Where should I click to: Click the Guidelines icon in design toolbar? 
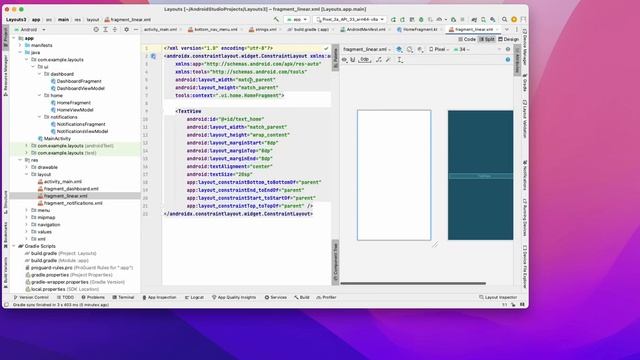pyautogui.click(x=400, y=60)
